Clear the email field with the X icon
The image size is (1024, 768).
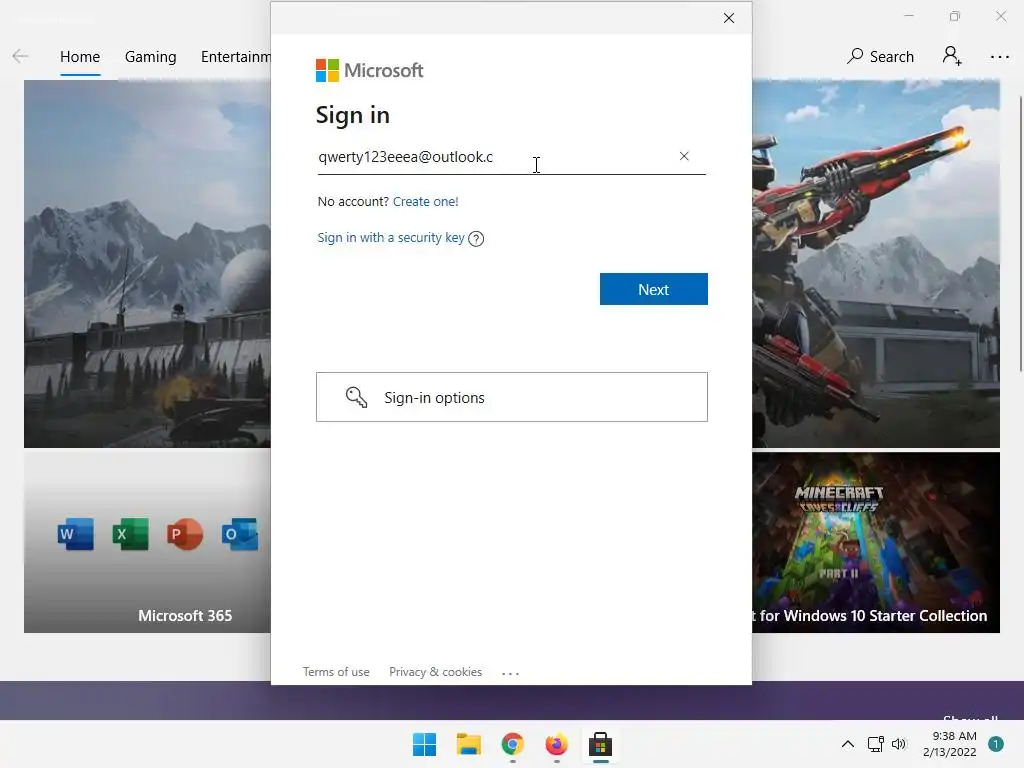[x=684, y=156]
